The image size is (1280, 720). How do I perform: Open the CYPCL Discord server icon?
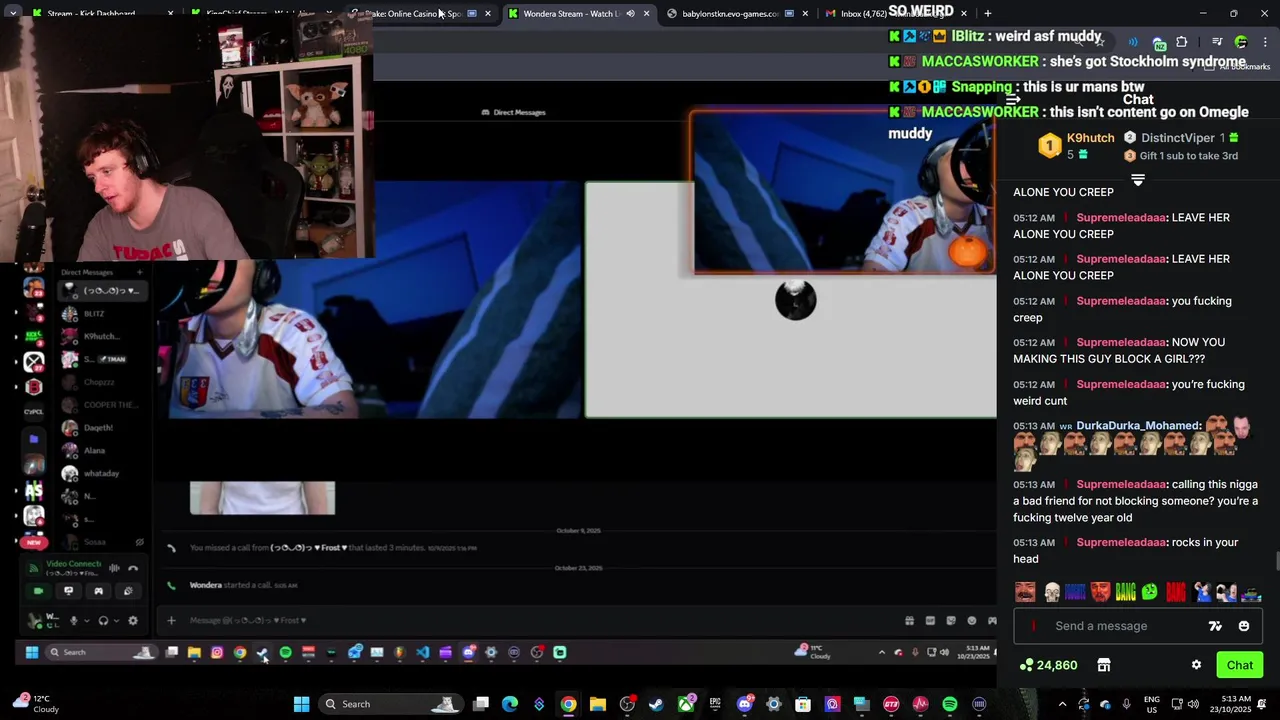(x=34, y=411)
